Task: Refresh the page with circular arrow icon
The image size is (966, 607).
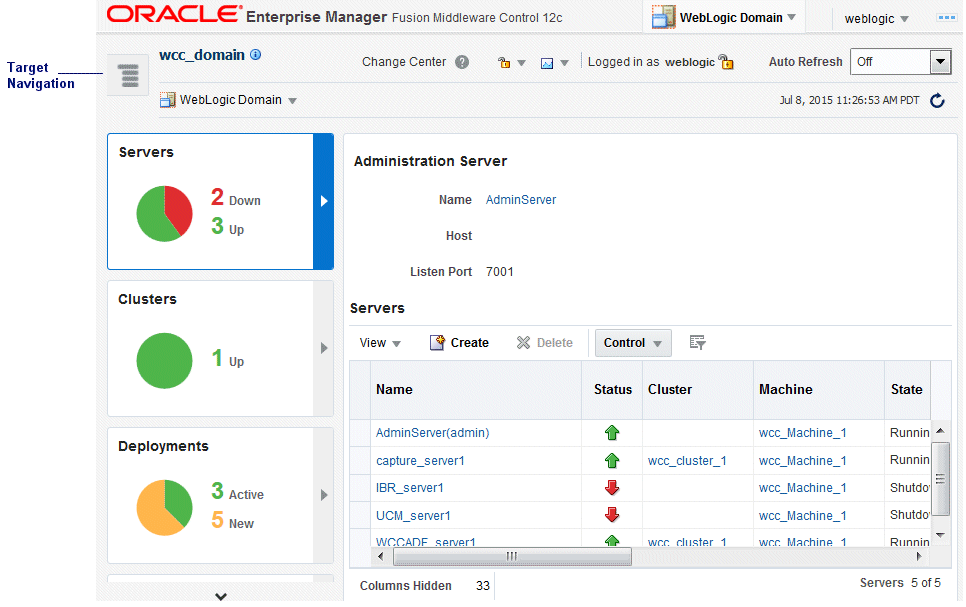Action: [937, 100]
